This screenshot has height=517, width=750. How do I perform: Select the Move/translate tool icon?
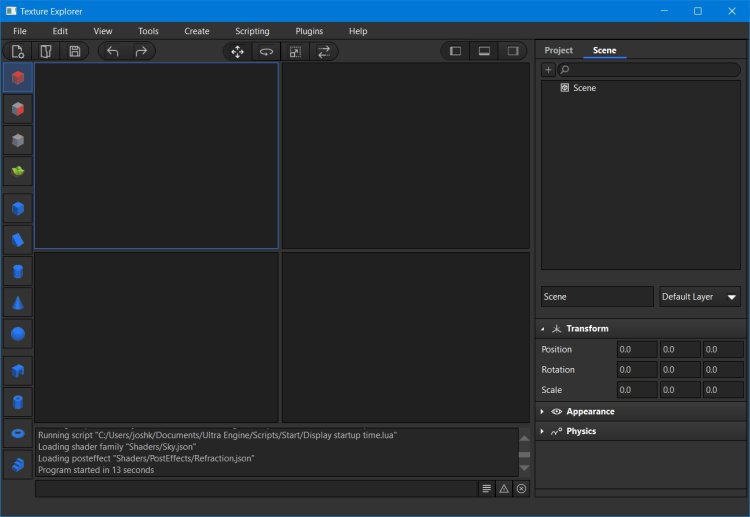coord(237,51)
